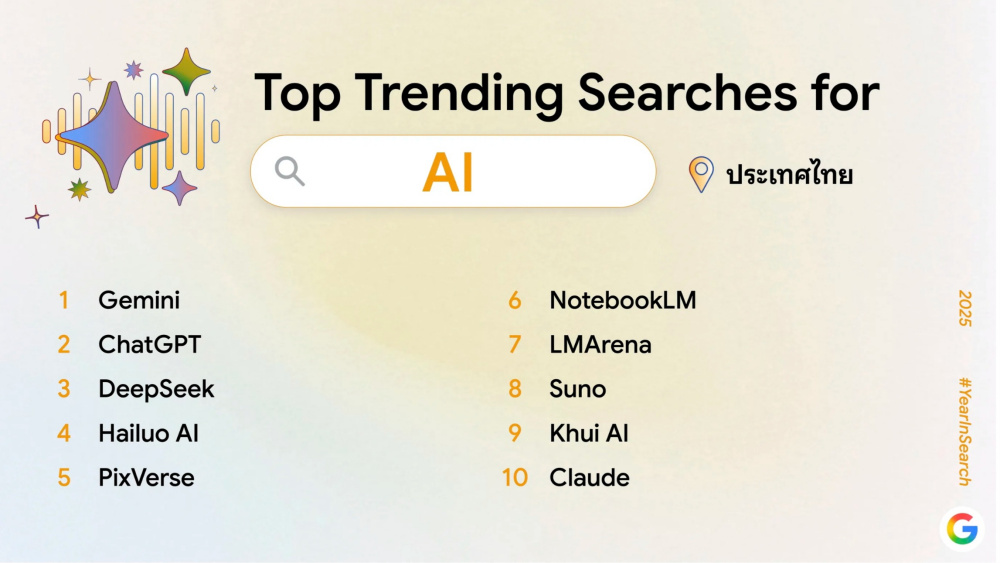1000x563 pixels.
Task: Click the AI search bar field
Action: point(452,172)
